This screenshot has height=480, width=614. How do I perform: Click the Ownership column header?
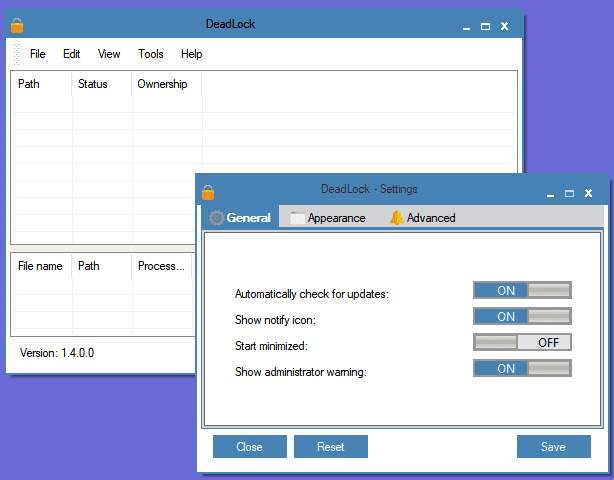point(167,84)
